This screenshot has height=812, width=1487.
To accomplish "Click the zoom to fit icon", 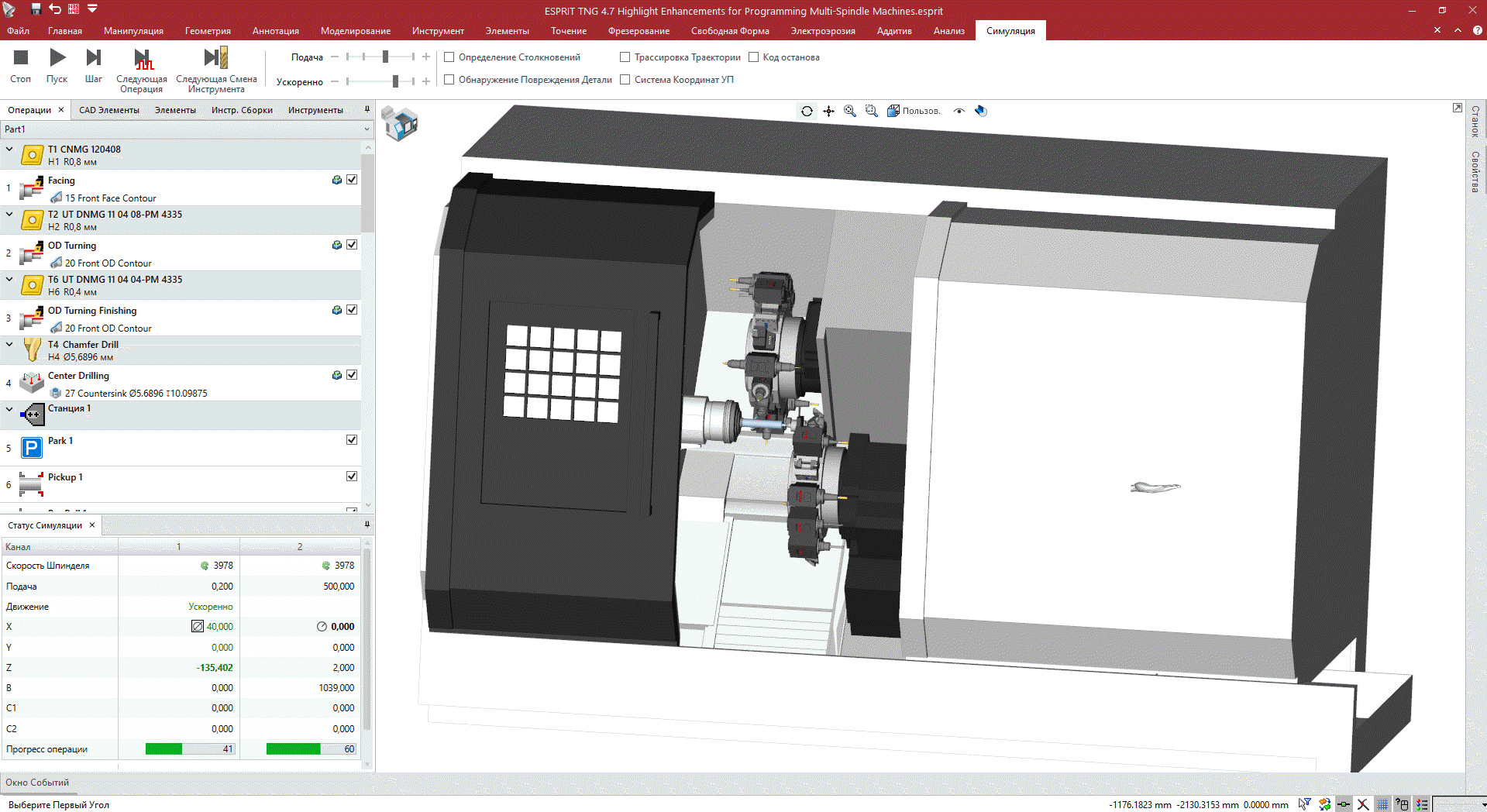I will [850, 111].
